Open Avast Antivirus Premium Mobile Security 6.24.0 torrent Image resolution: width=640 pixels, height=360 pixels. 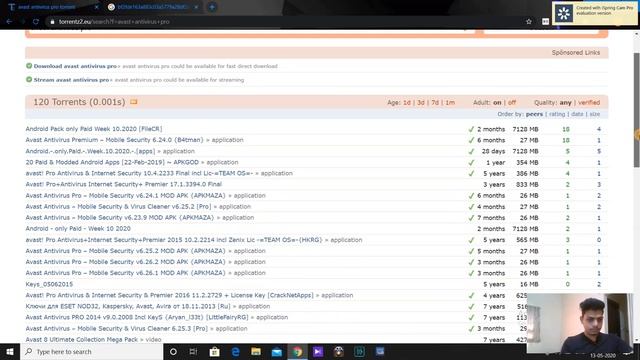pos(114,140)
